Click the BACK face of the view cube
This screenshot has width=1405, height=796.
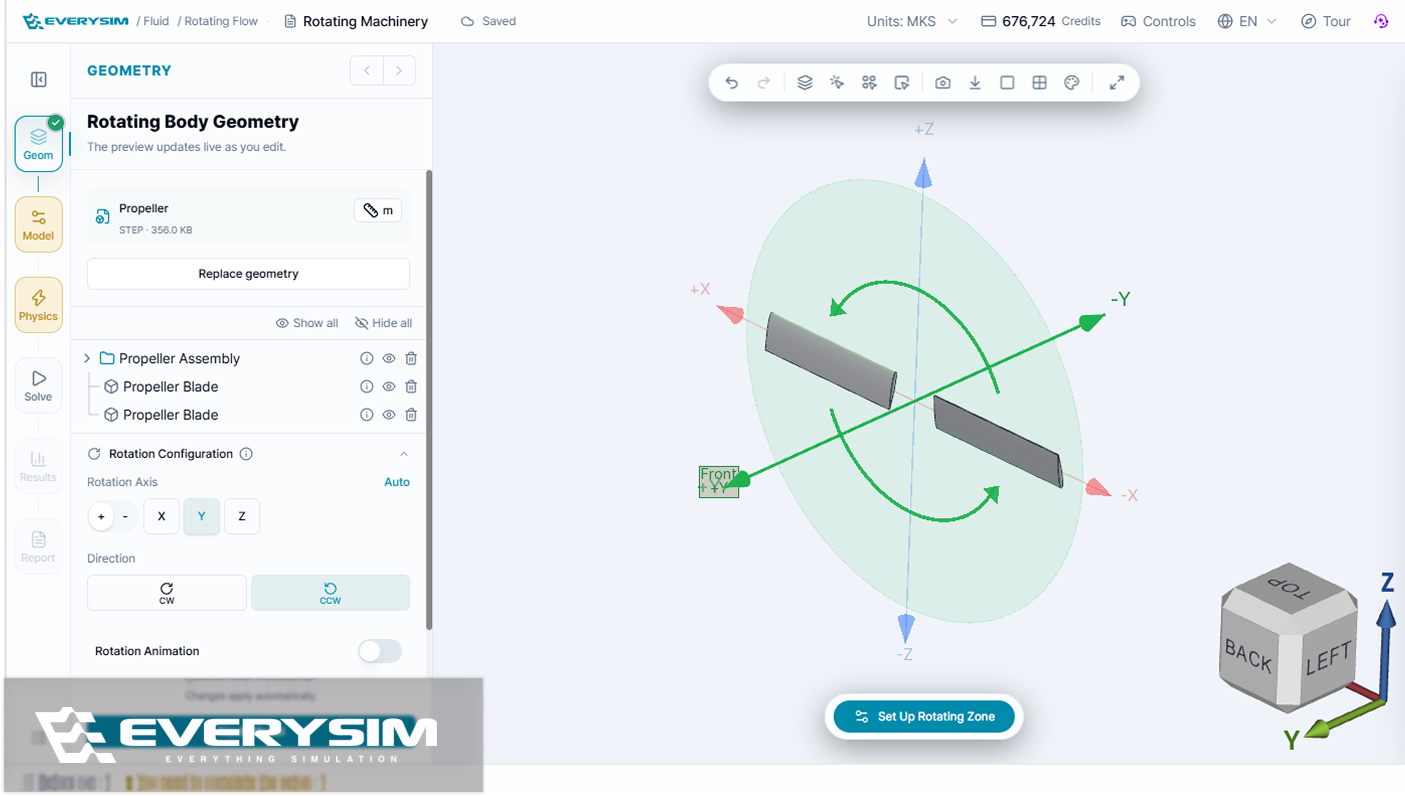(x=1248, y=658)
